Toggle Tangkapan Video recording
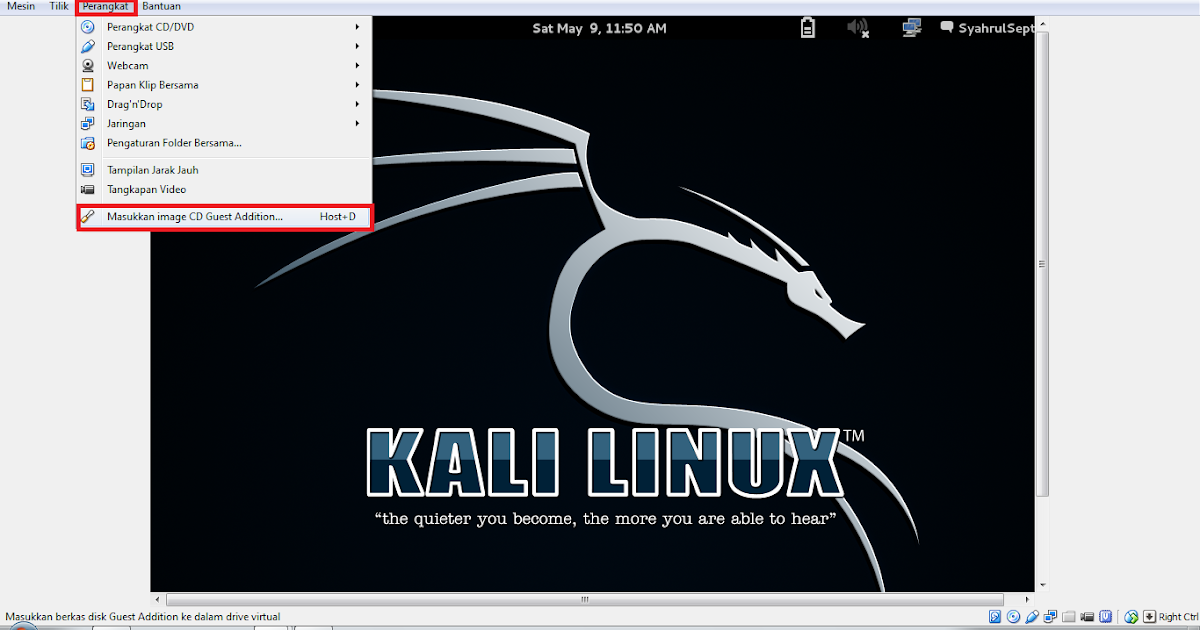The width and height of the screenshot is (1200, 630). (223, 189)
